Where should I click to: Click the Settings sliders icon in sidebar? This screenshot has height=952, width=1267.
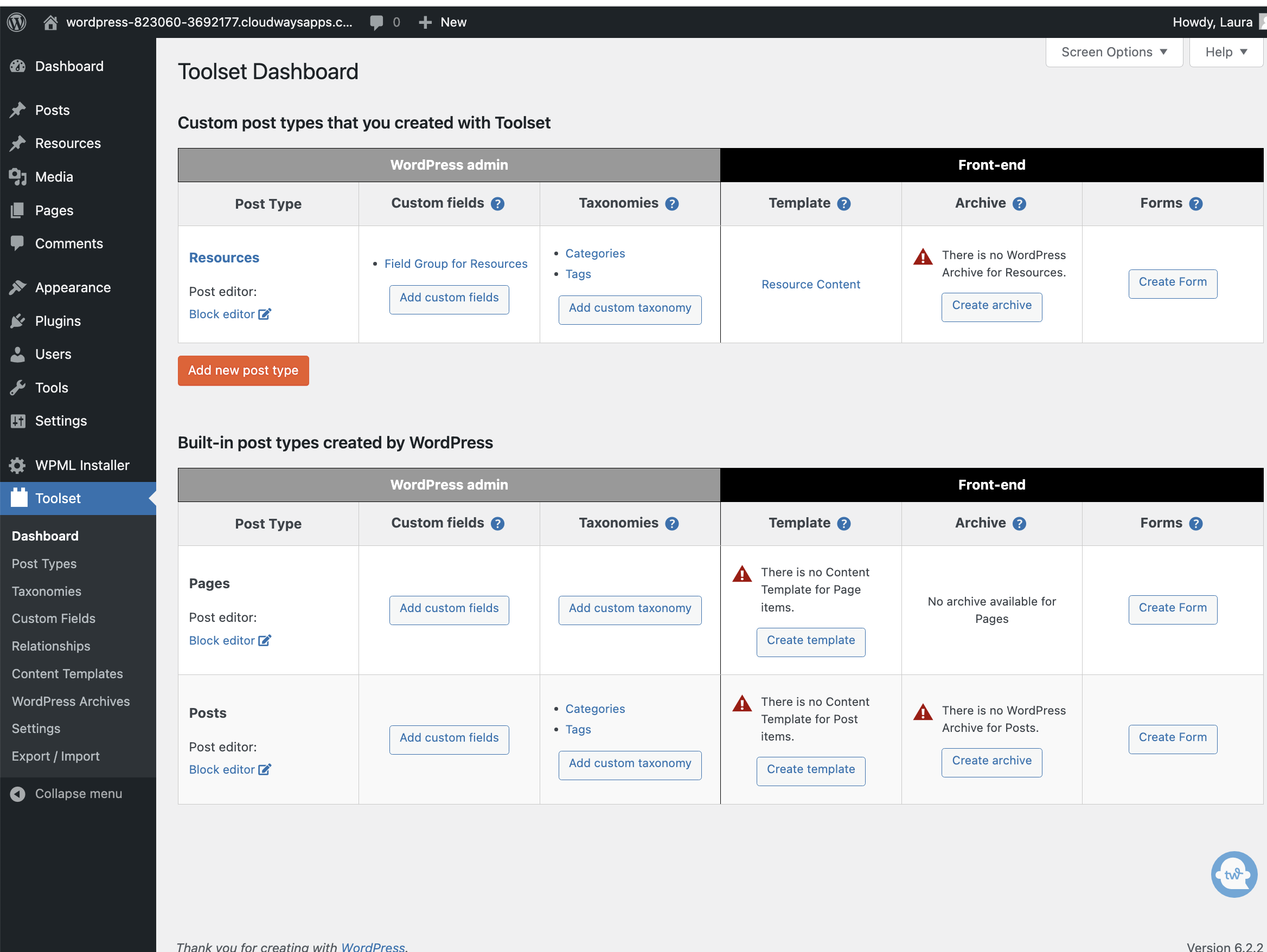pos(18,421)
